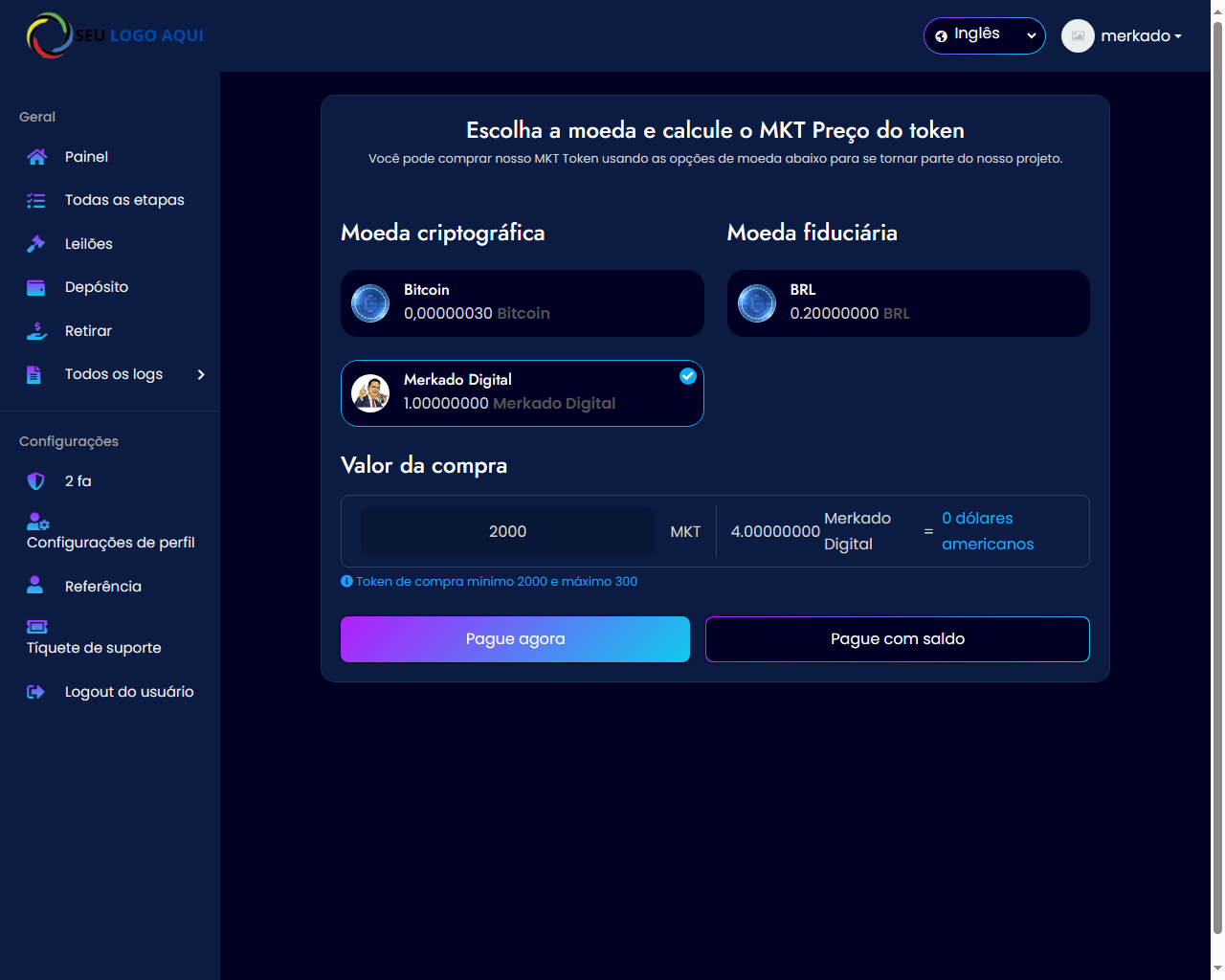Click the Logout do usuário icon
The width and height of the screenshot is (1225, 980).
pyautogui.click(x=36, y=692)
